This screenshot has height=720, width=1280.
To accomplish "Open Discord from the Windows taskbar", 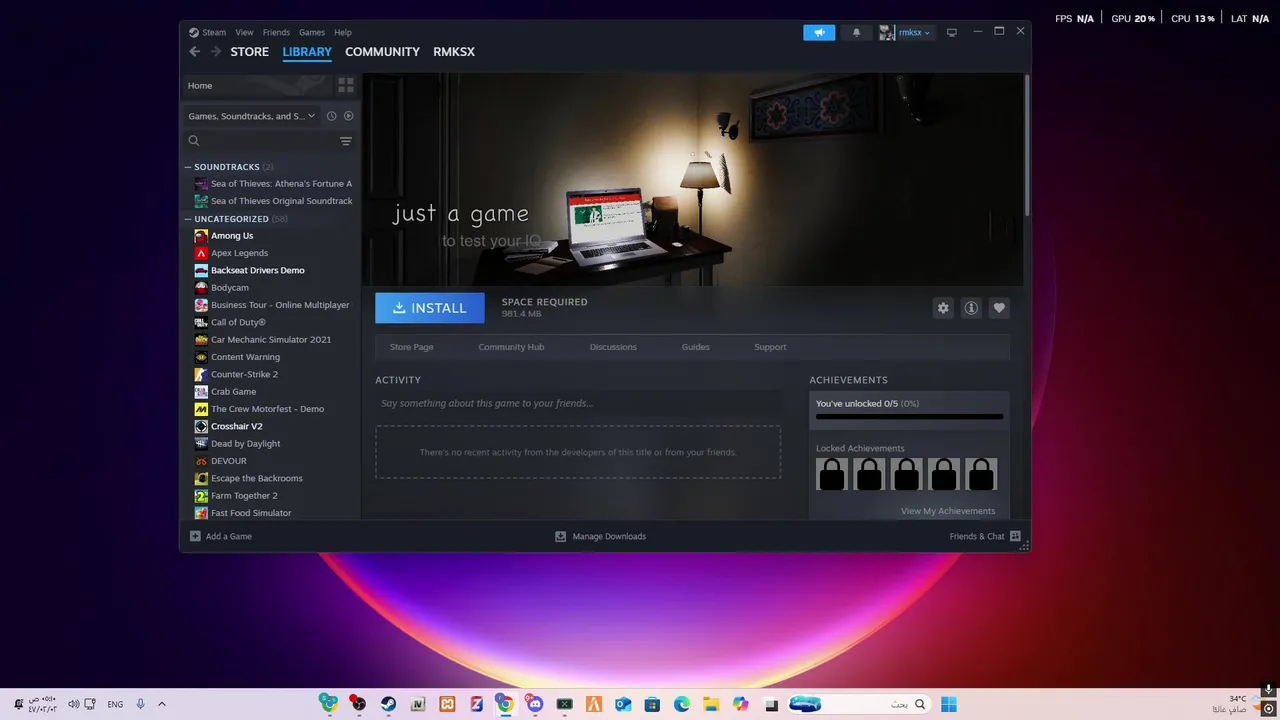I will 535,704.
